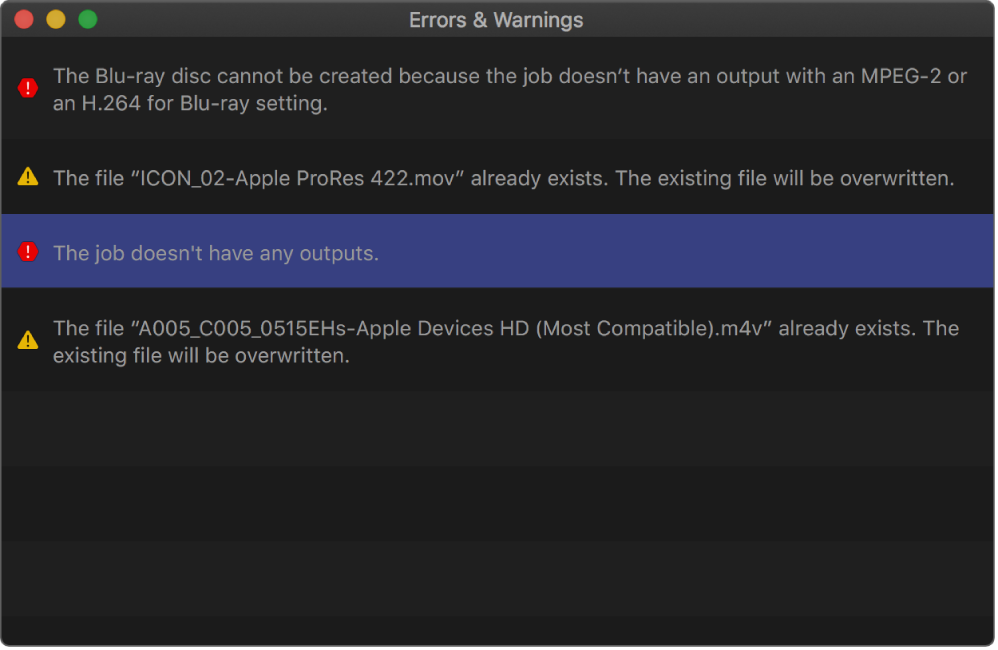Click the Errors & Warnings title bar
The height and width of the screenshot is (650, 998).
[497, 19]
